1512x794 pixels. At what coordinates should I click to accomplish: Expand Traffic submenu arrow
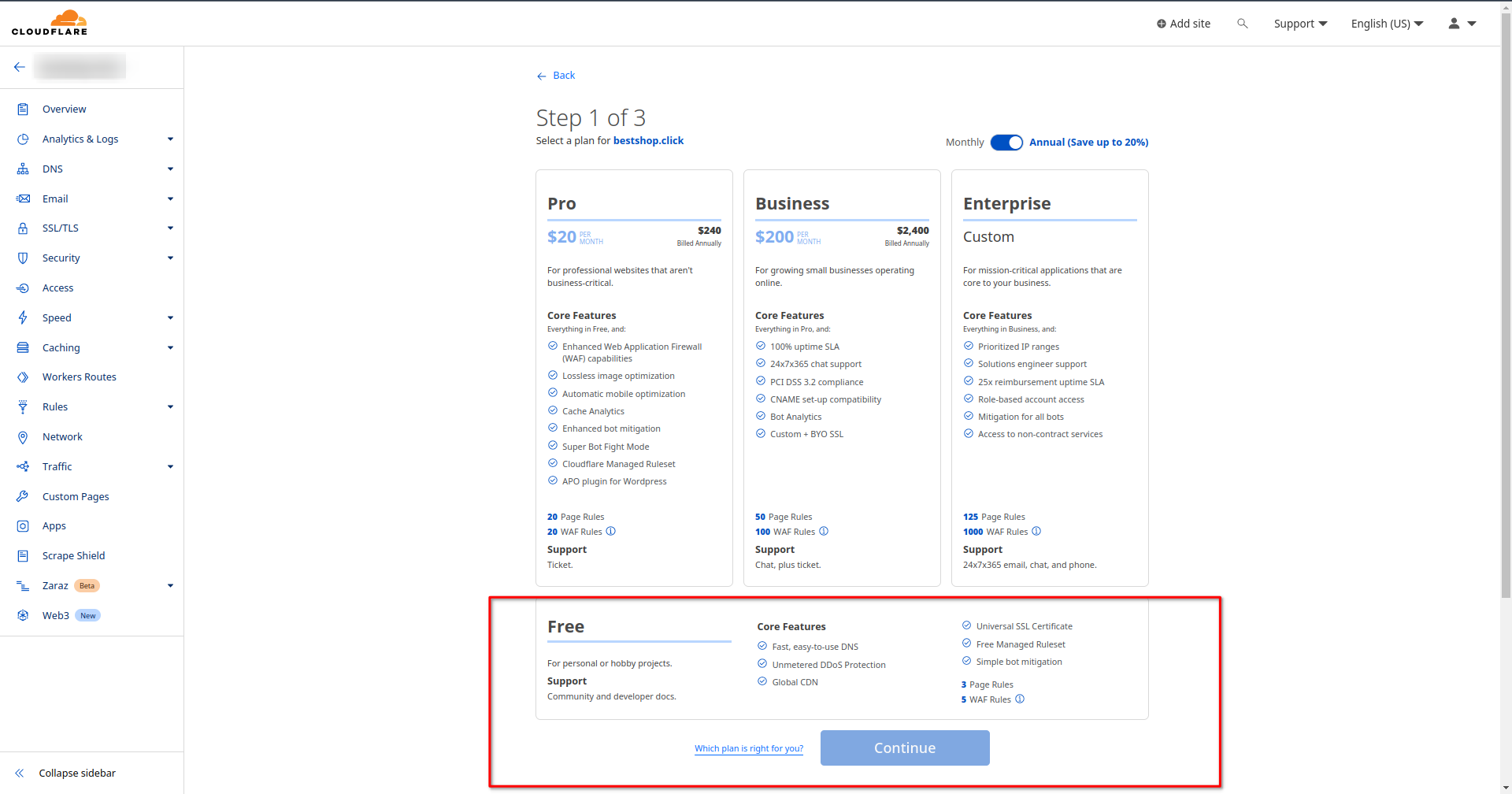[170, 467]
